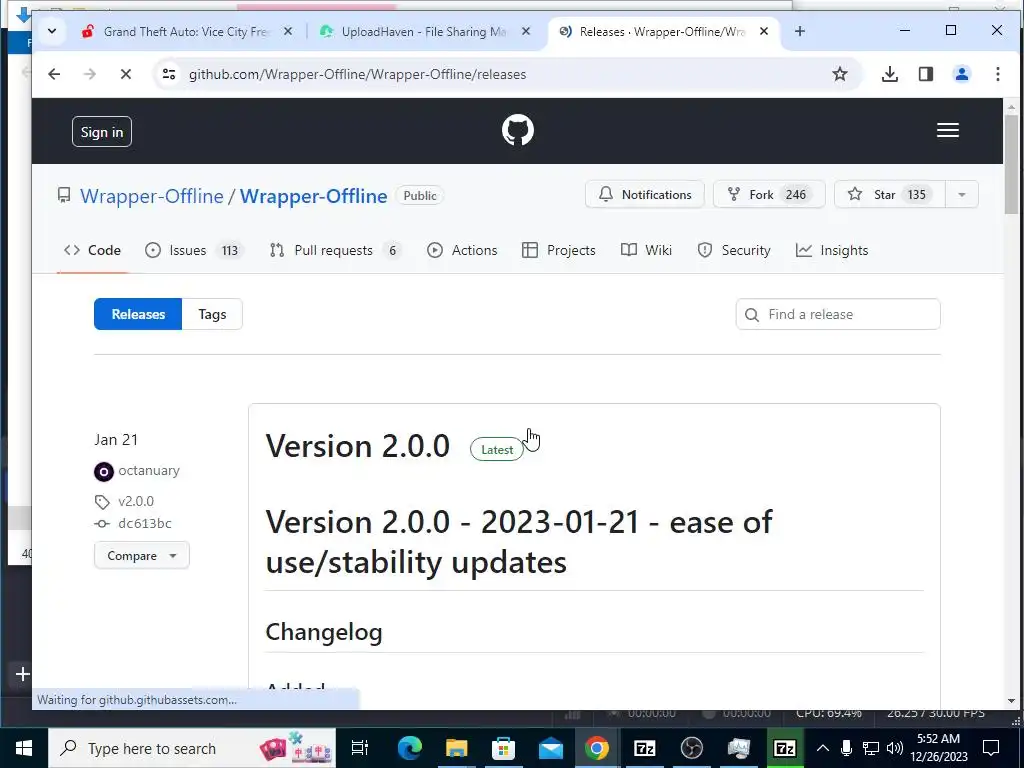Switch to the Tags view
The image size is (1024, 768).
tap(212, 314)
